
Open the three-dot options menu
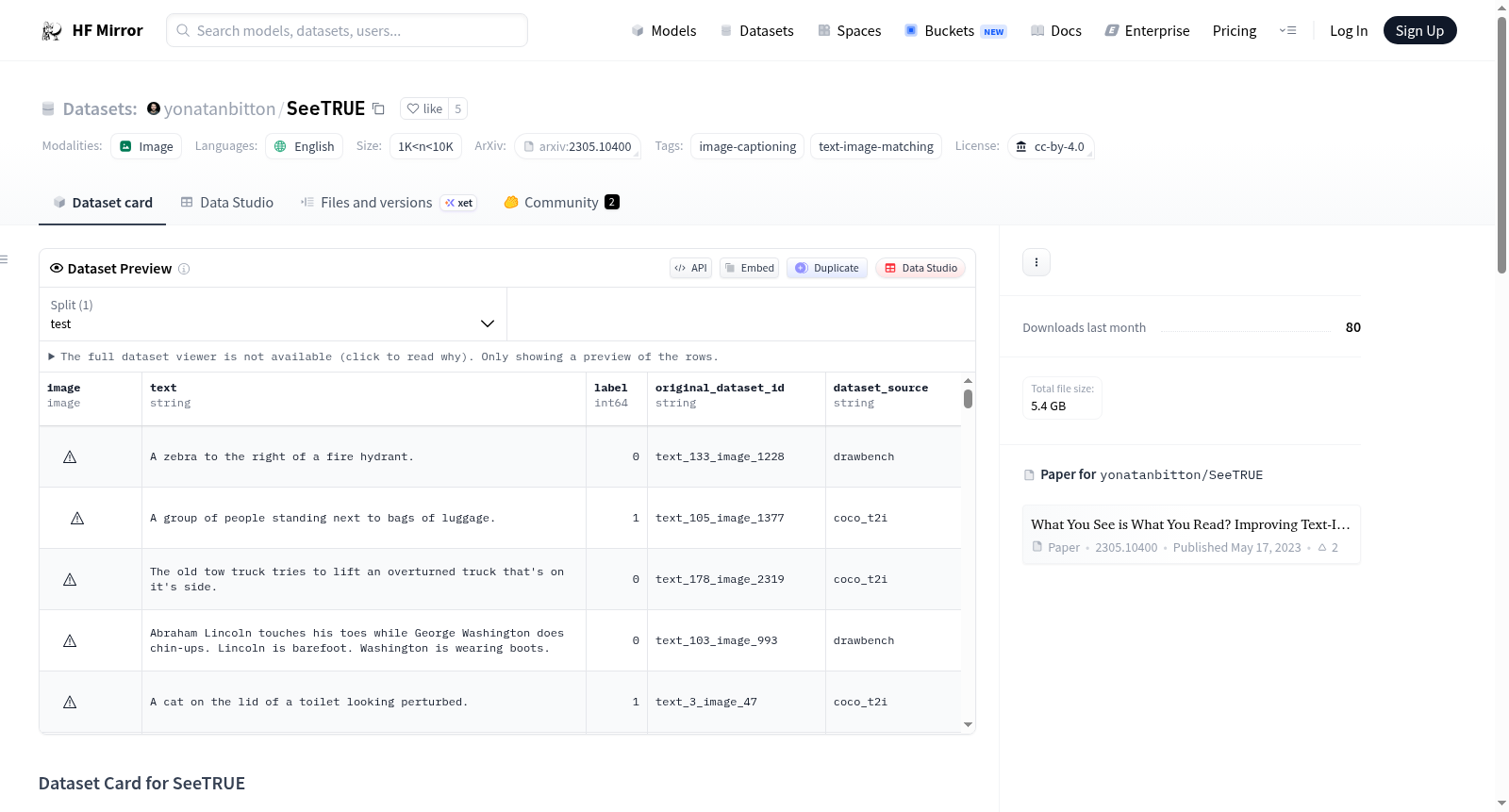(1036, 262)
